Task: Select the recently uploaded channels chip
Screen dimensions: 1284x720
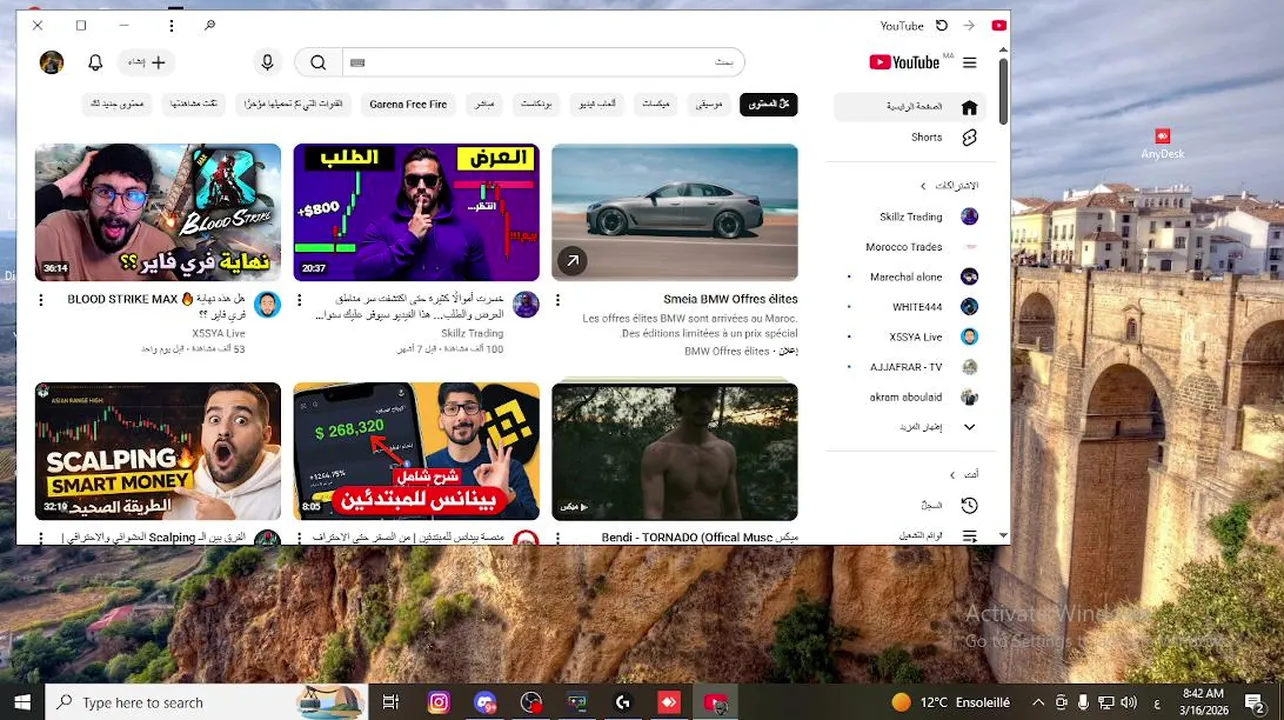Action: tap(294, 104)
